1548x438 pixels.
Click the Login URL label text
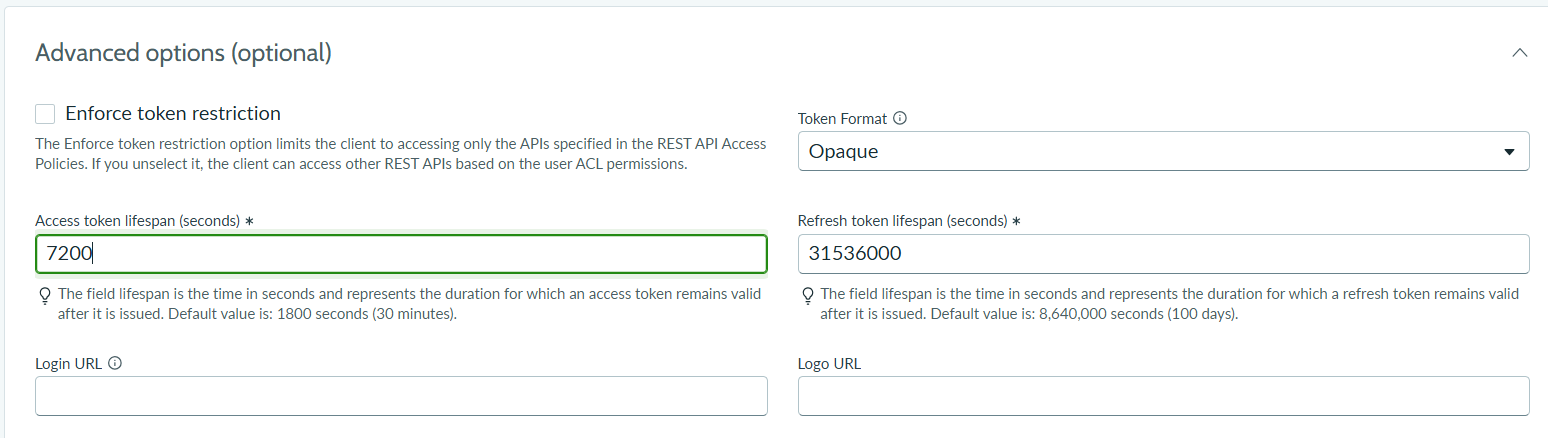click(x=68, y=363)
